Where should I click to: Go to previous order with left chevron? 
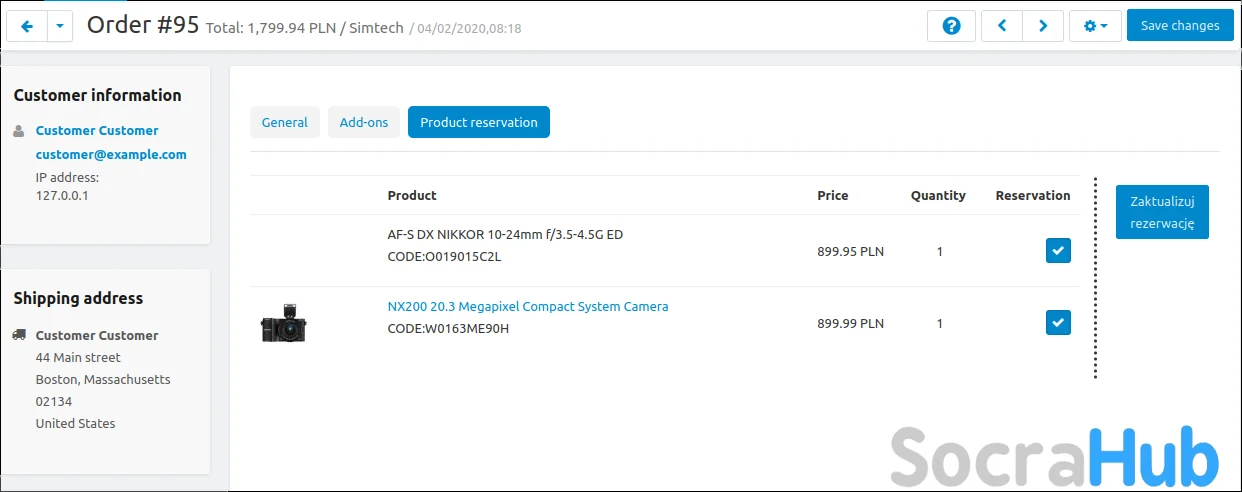pos(1001,26)
